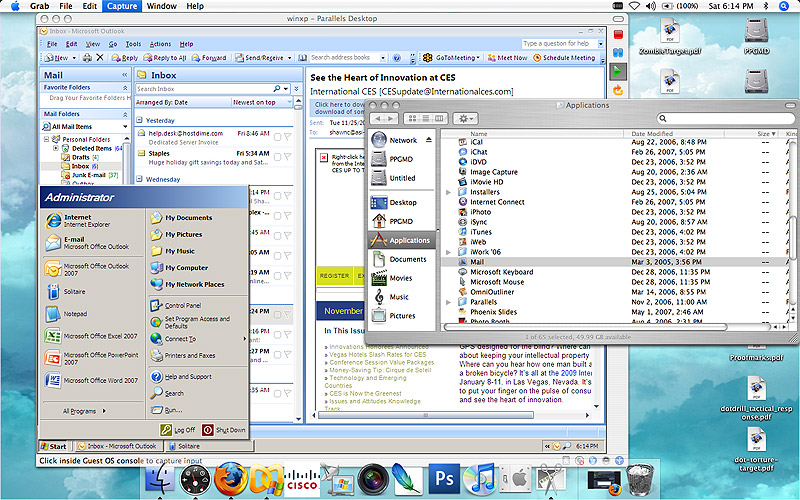Open Printers and Faxes
Image resolution: width=800 pixels, height=500 pixels.
[x=183, y=355]
